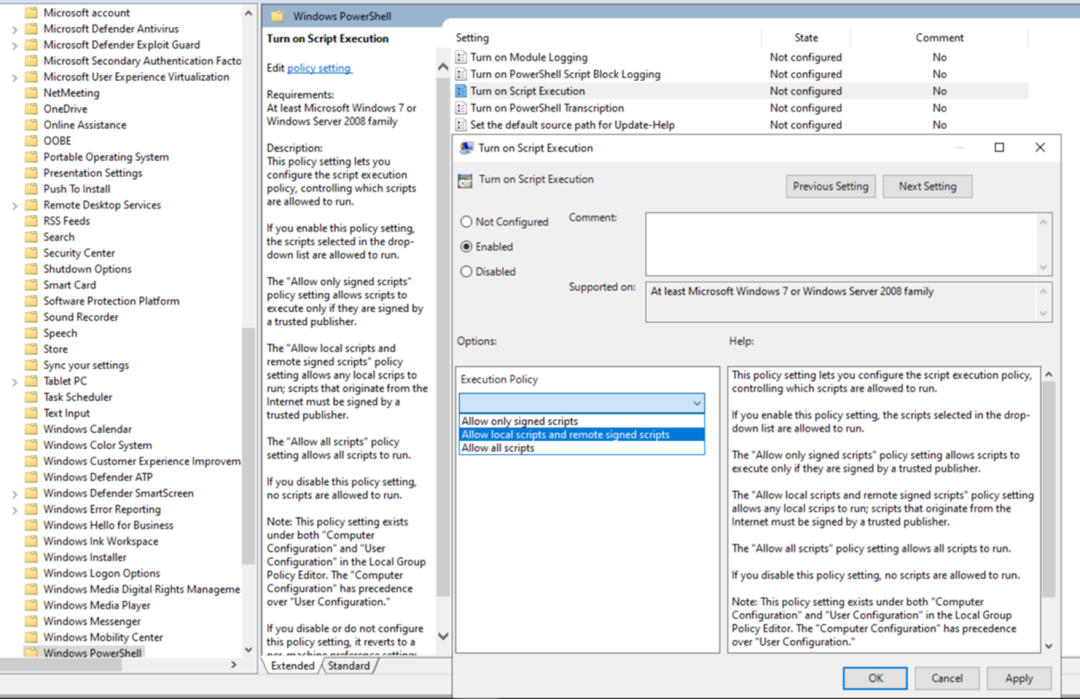Select the Disabled radio button
Viewport: 1080px width, 699px height.
pos(466,271)
